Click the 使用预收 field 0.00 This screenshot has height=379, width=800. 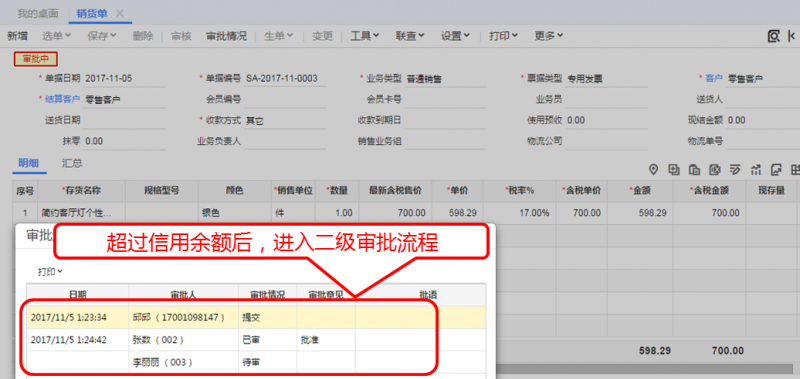[x=606, y=121]
